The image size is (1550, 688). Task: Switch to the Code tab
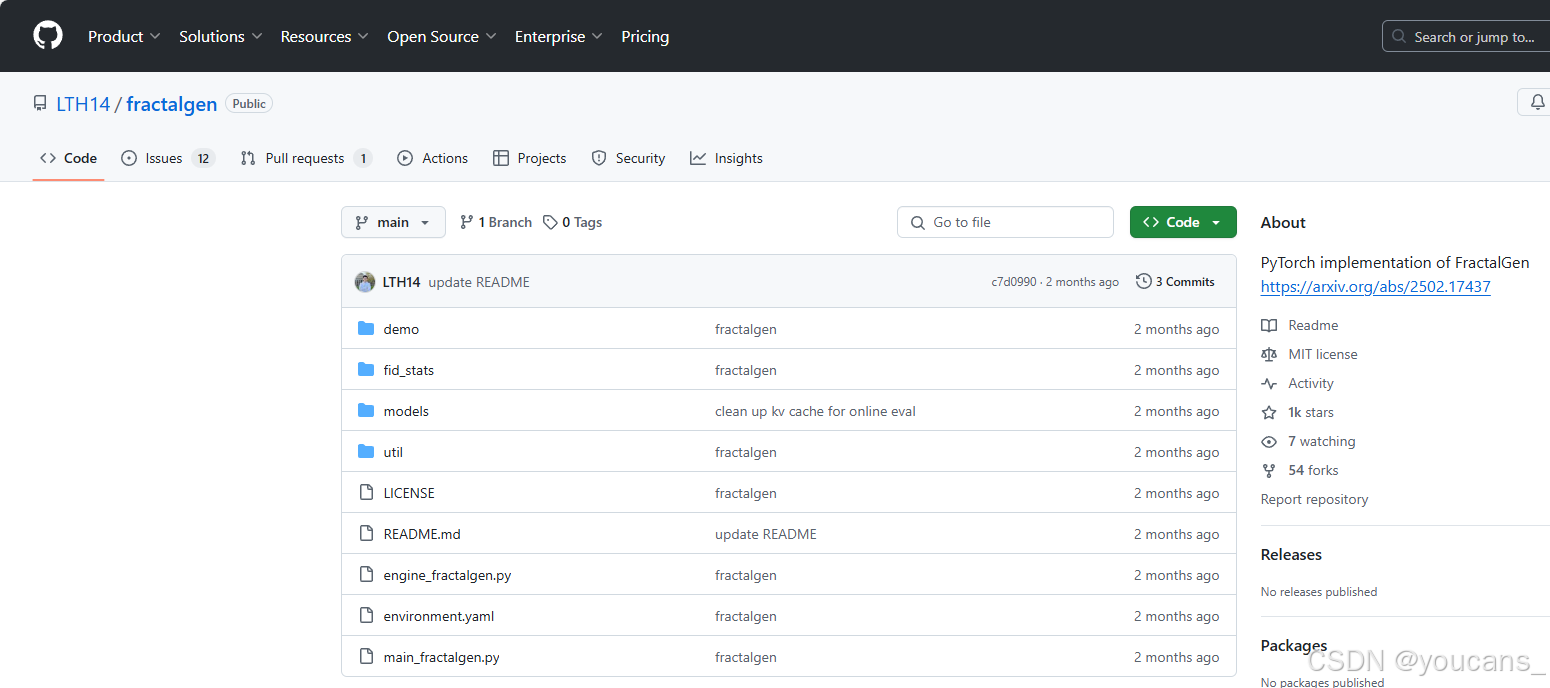(x=68, y=158)
